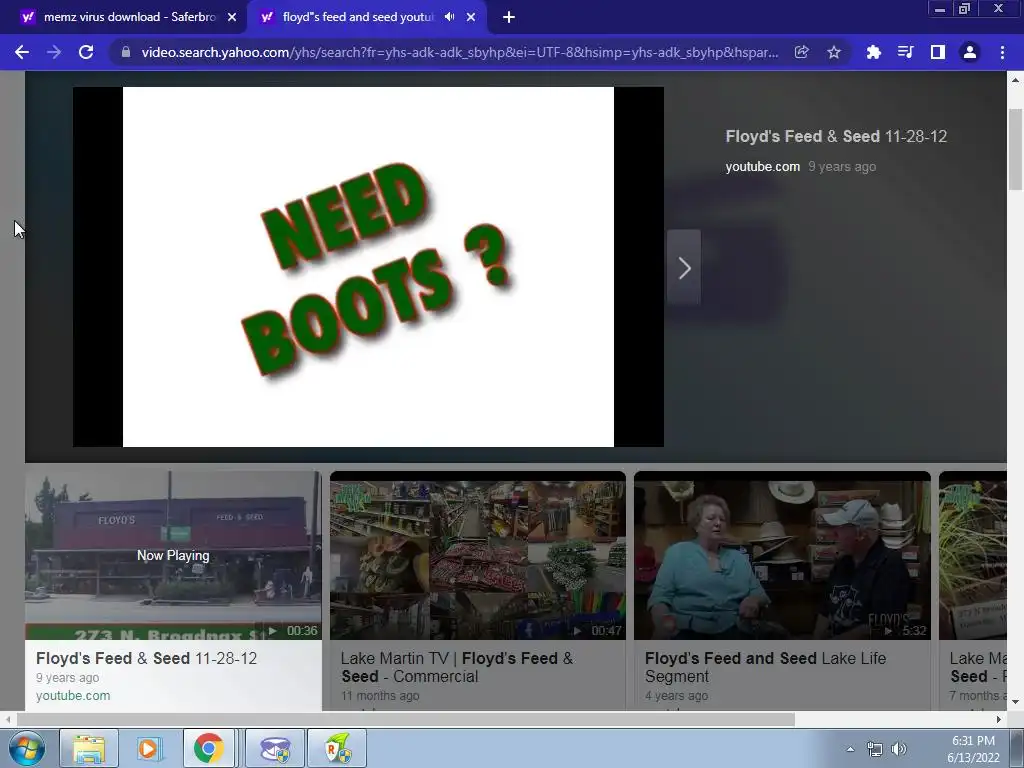The height and width of the screenshot is (768, 1024).
Task: Play the Lake Life Segment thumbnail
Action: coord(782,555)
